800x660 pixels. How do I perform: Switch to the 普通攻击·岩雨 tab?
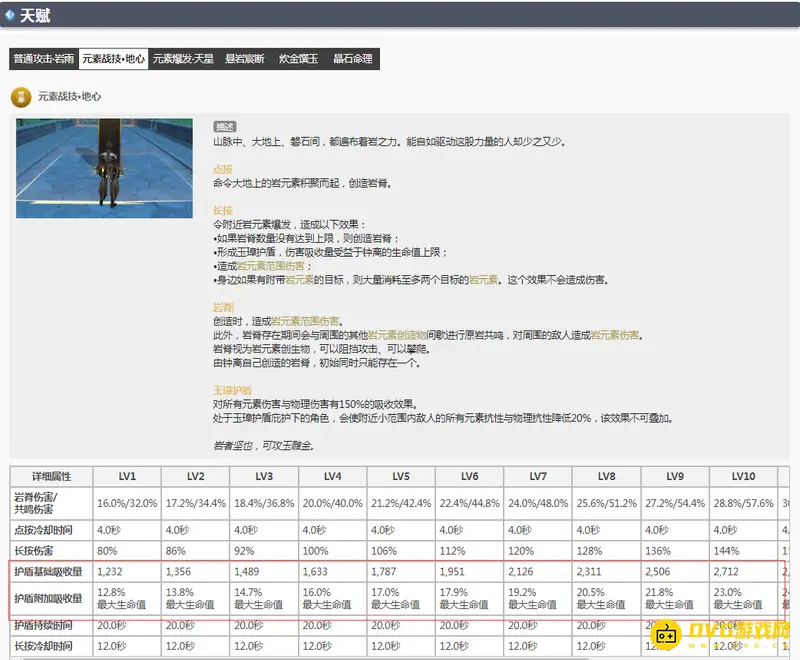[43, 59]
